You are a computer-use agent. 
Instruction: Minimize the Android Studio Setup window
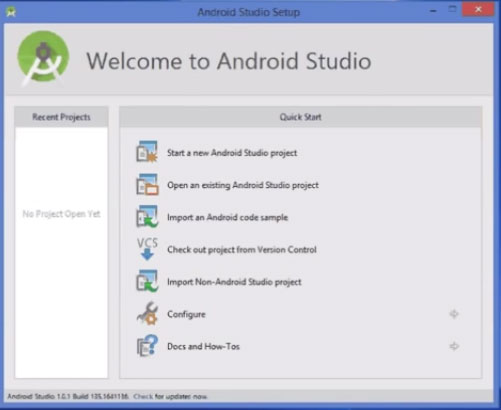(433, 10)
